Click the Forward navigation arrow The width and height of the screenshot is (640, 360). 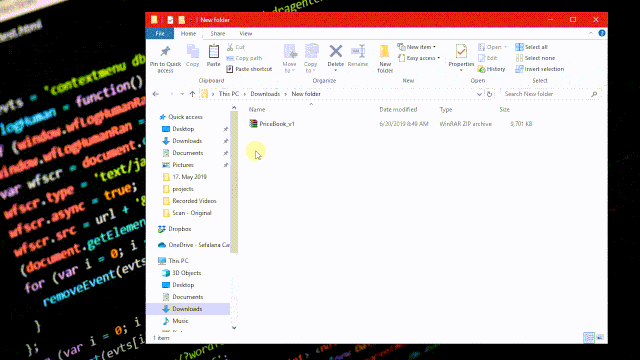point(171,94)
